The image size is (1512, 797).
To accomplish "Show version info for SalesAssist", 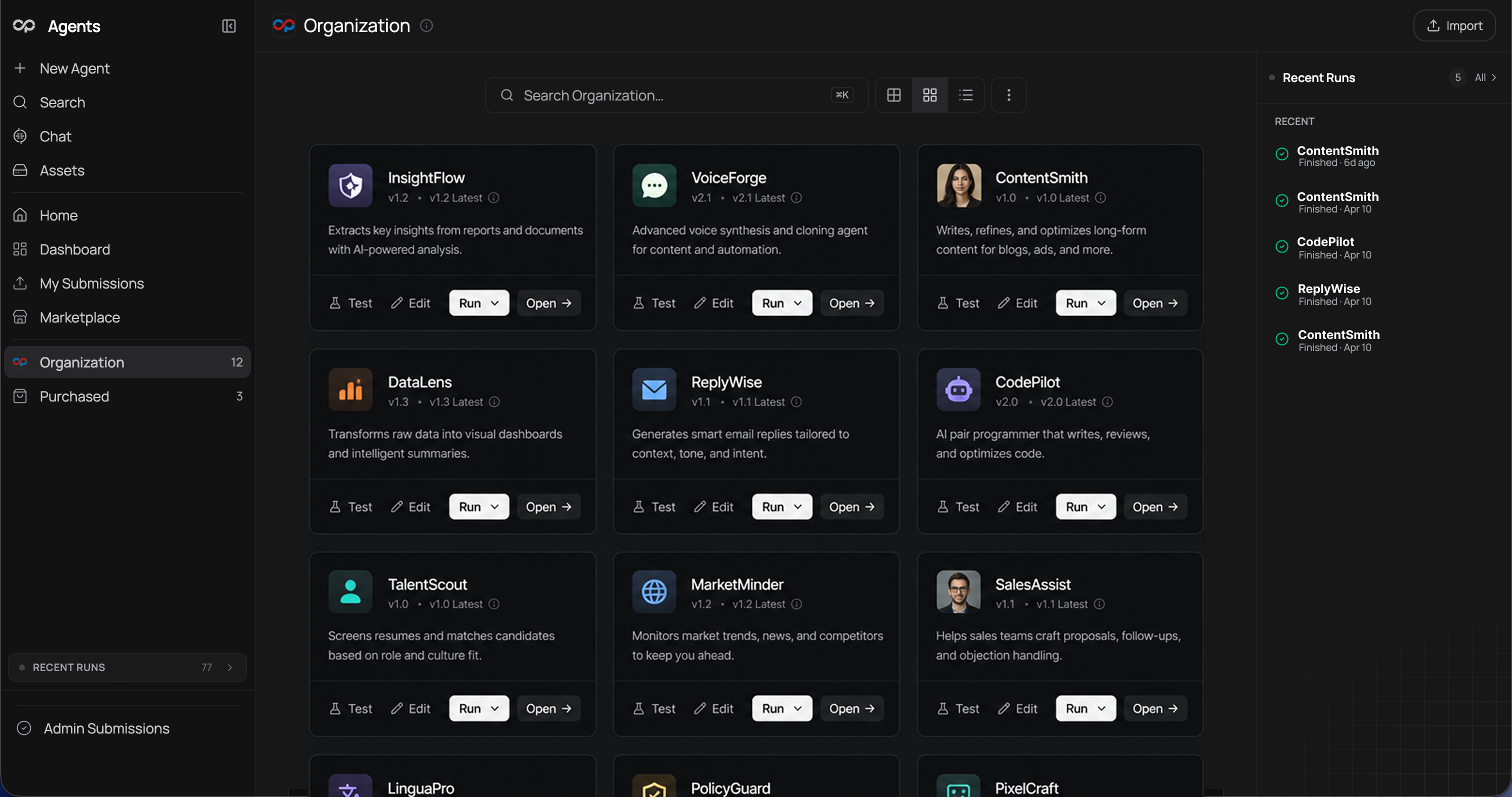I will [x=1099, y=604].
